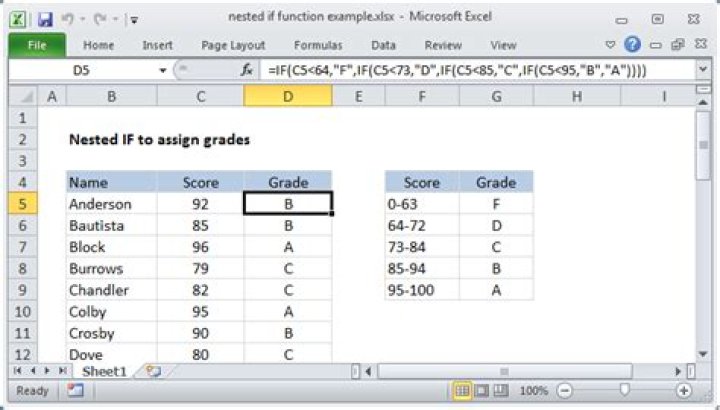Click the first sheet navigation arrow

point(17,371)
